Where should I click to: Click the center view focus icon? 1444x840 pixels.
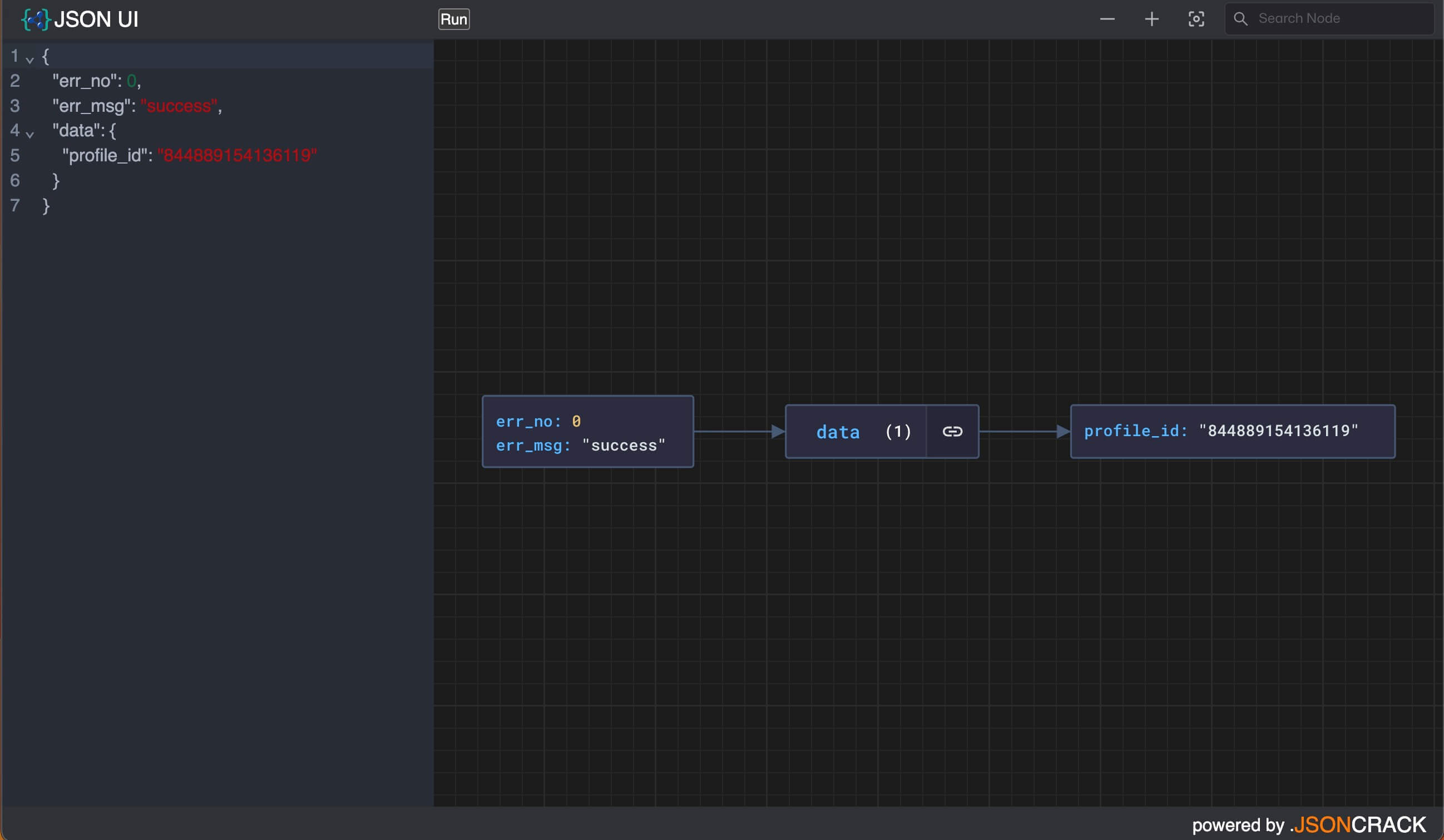[x=1196, y=19]
